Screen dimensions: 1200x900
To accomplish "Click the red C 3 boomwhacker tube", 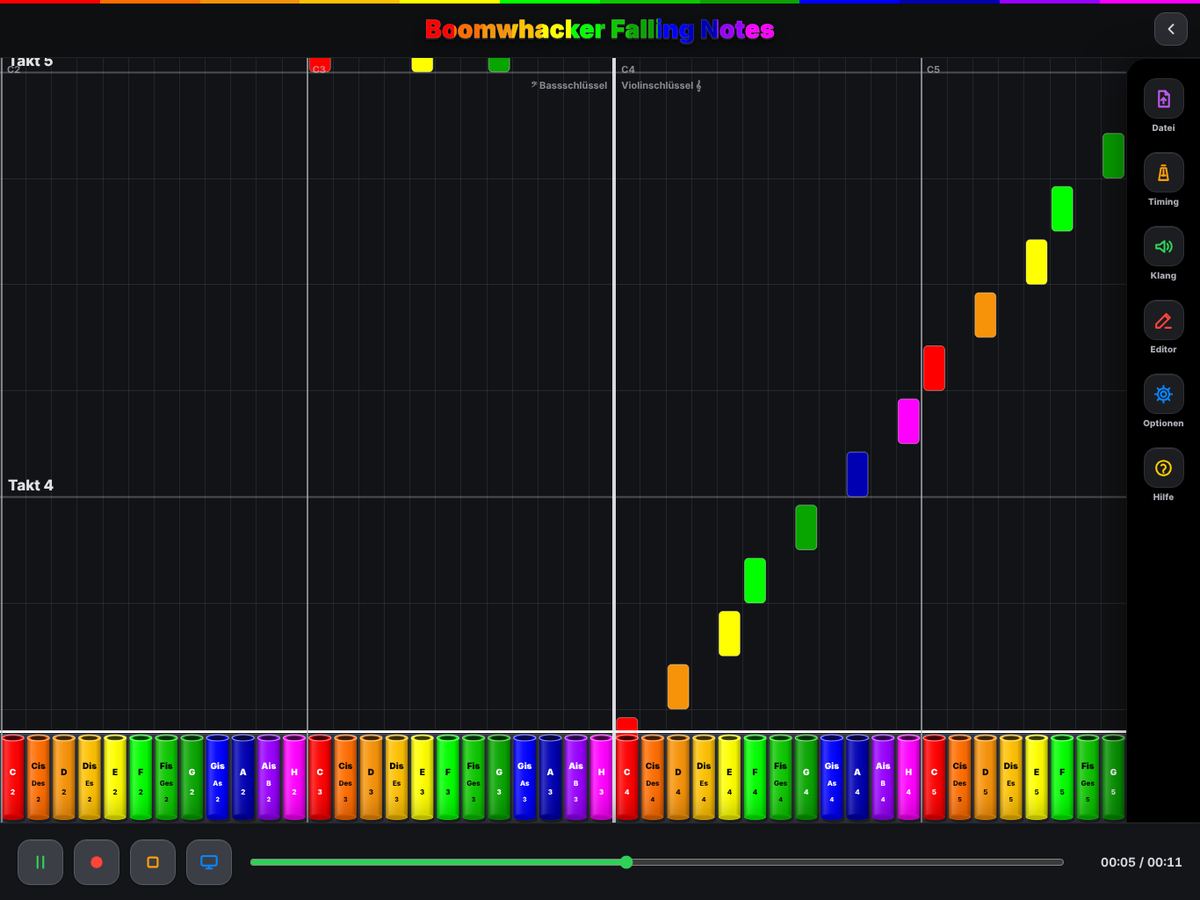I will point(320,778).
